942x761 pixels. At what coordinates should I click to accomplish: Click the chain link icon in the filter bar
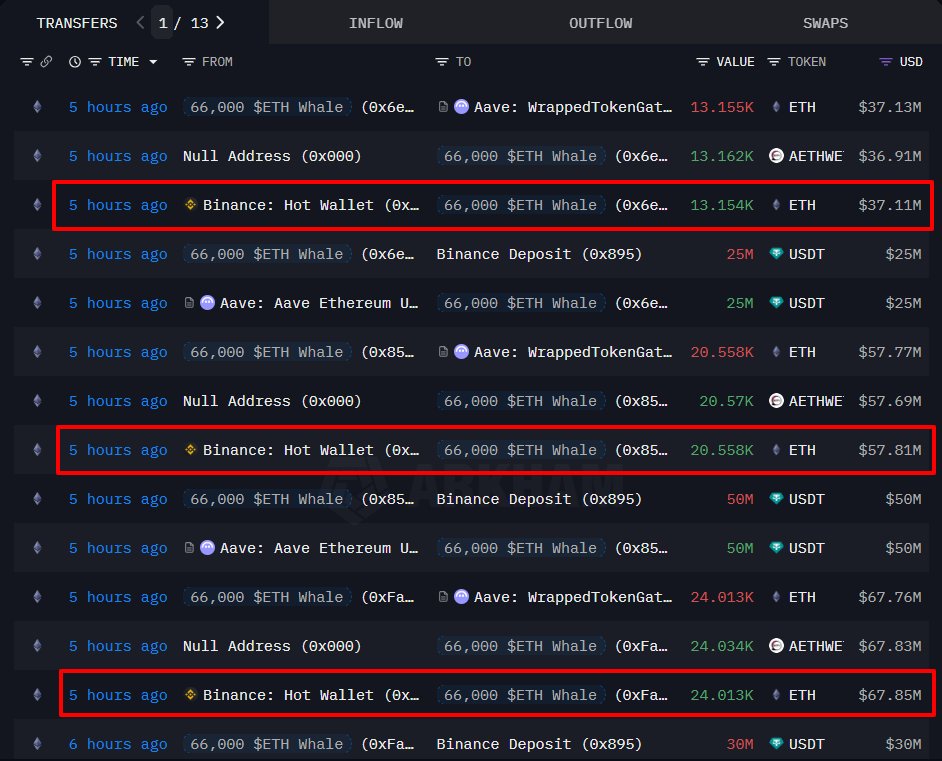pos(48,61)
